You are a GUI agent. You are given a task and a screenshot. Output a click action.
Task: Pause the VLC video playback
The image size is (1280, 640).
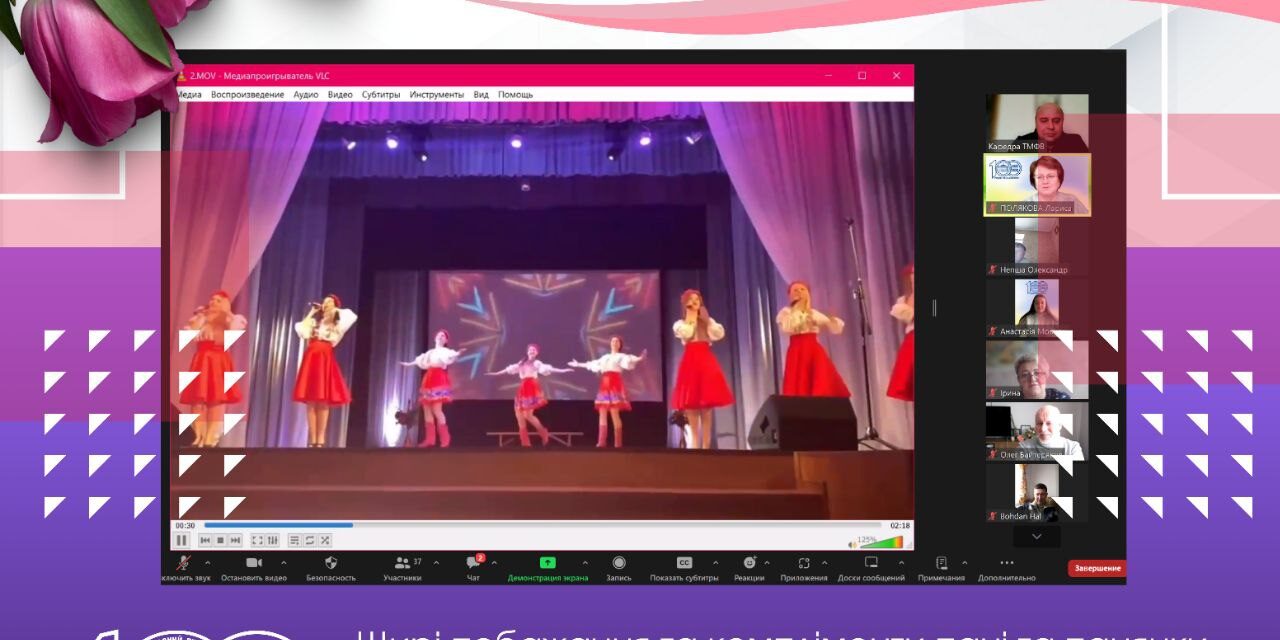pyautogui.click(x=182, y=540)
